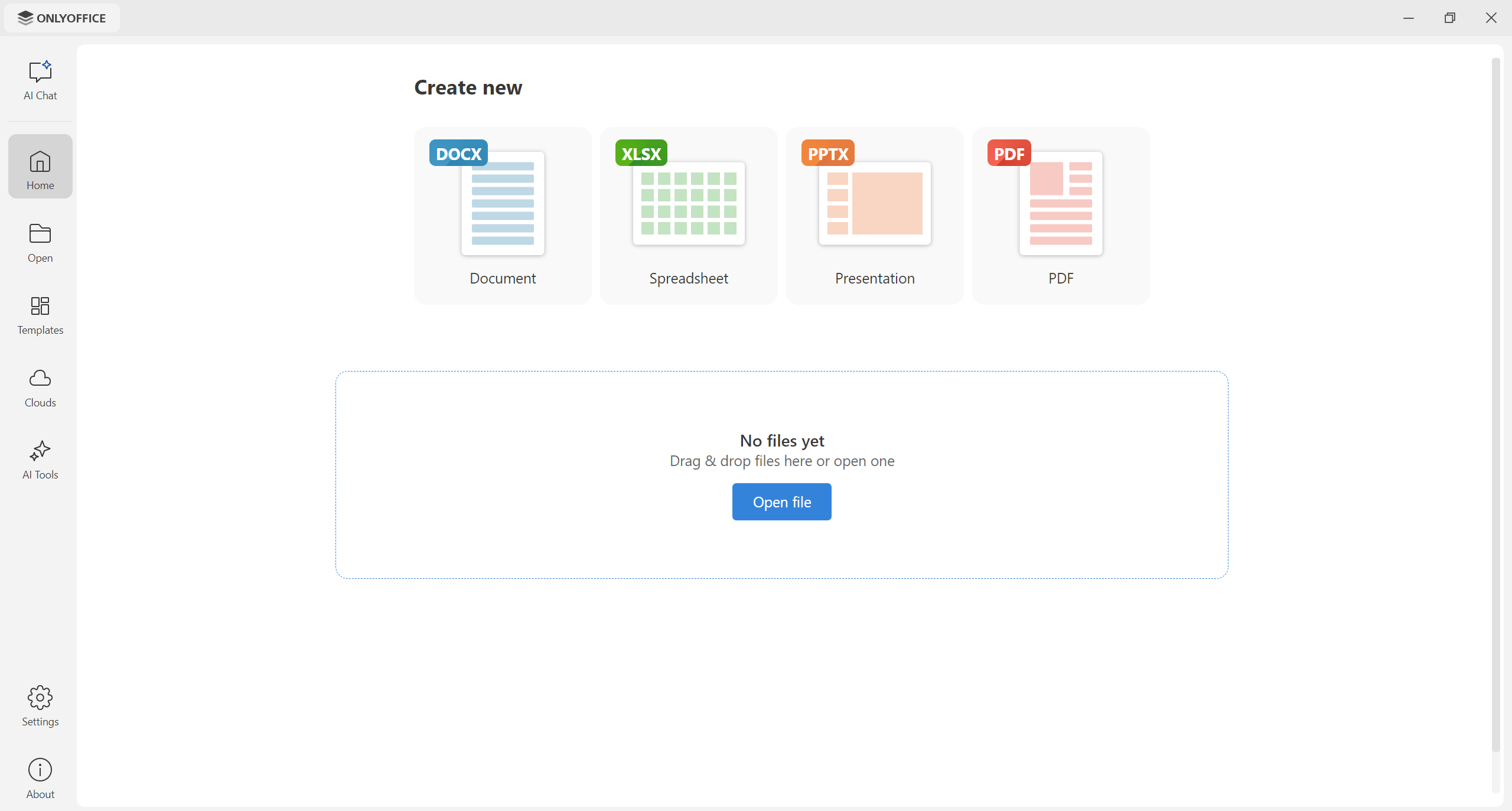The image size is (1512, 811).
Task: Open the AI Chat panel
Action: (40, 80)
